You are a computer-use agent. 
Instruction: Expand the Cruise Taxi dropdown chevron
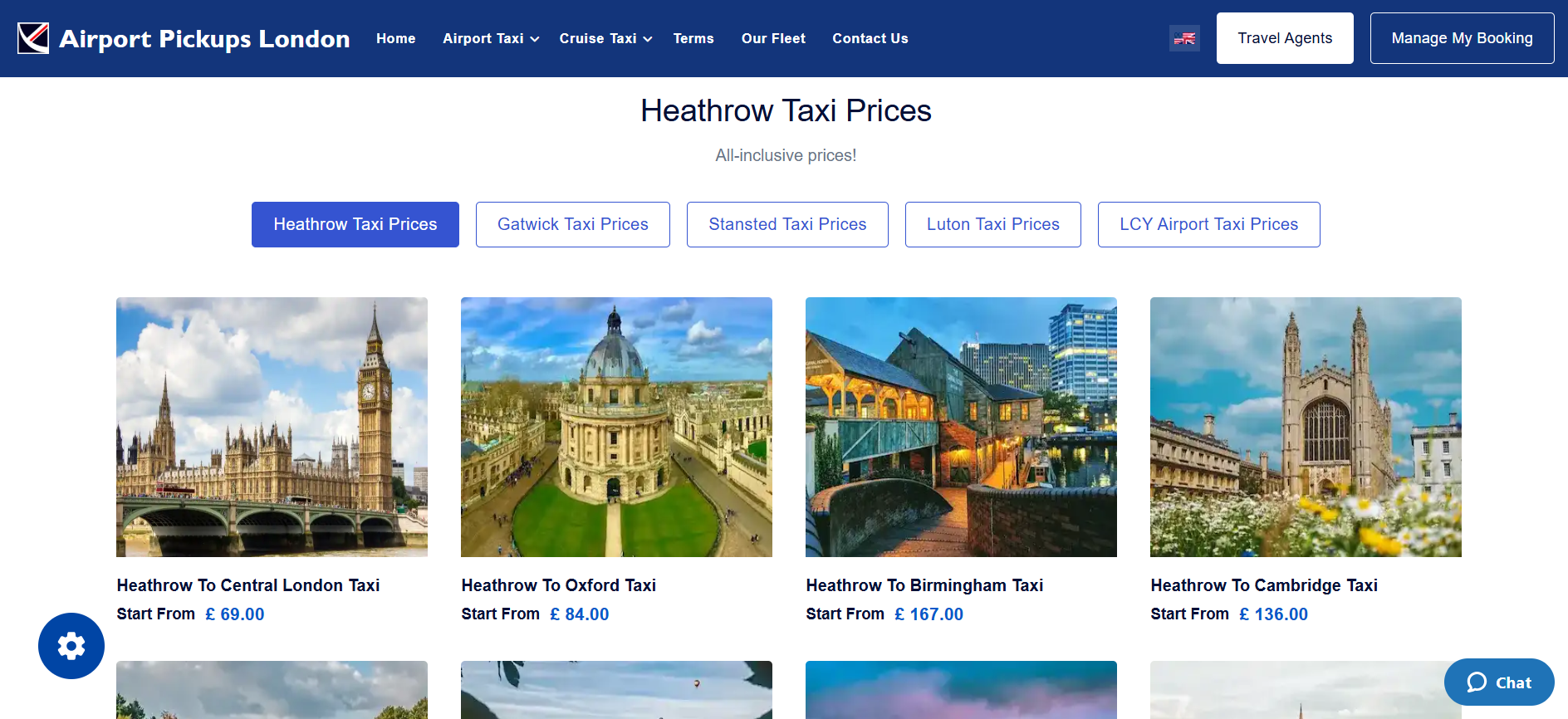click(648, 39)
